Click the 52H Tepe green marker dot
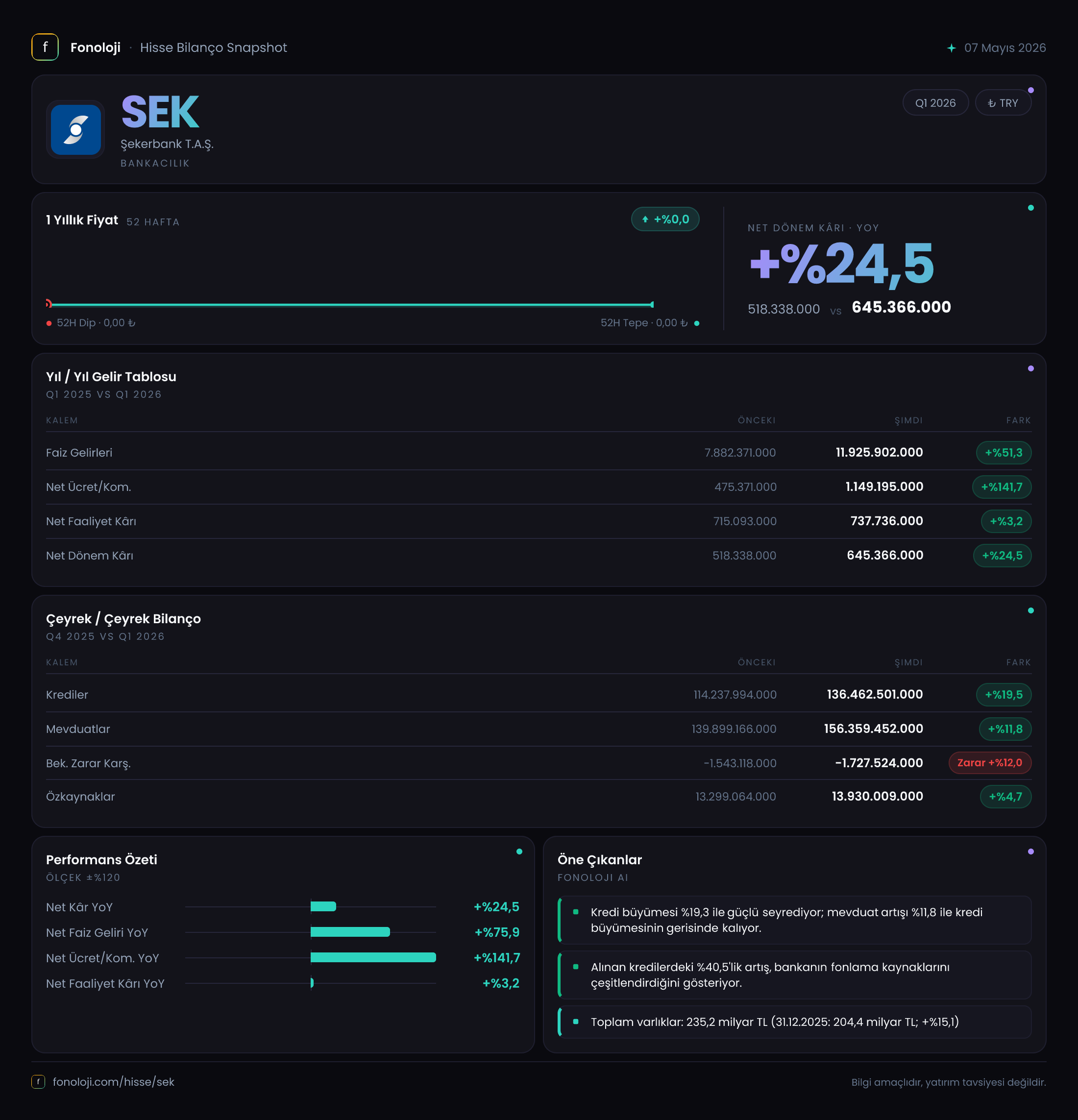 (x=697, y=323)
